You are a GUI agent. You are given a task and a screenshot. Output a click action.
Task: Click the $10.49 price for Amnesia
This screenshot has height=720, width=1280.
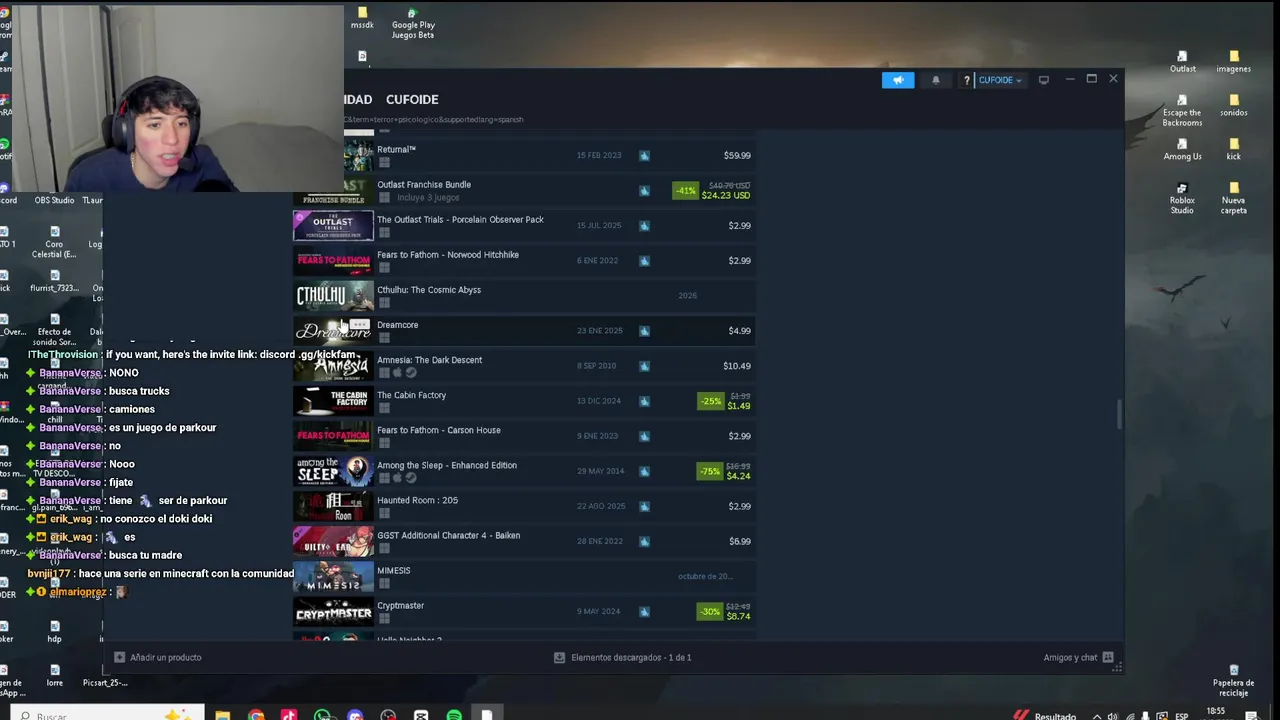(737, 366)
